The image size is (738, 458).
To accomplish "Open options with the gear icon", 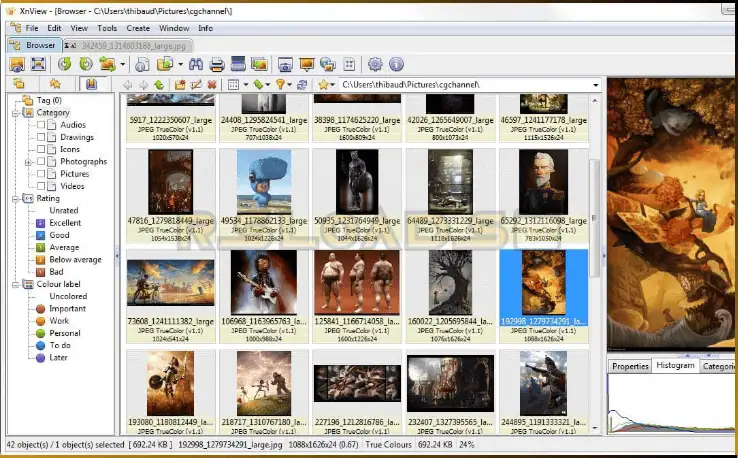I will pyautogui.click(x=375, y=64).
